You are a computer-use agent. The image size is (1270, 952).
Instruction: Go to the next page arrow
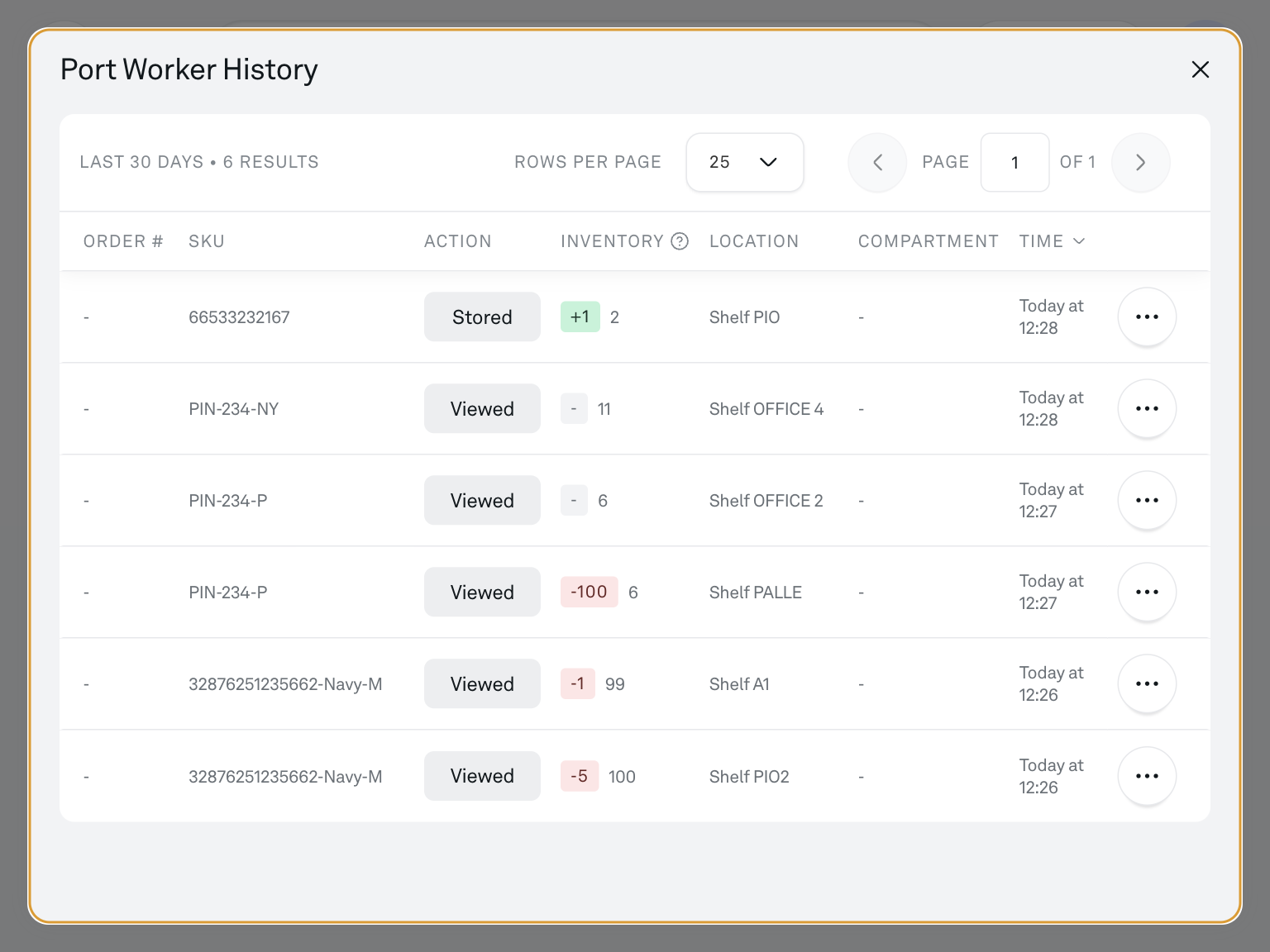1140,162
